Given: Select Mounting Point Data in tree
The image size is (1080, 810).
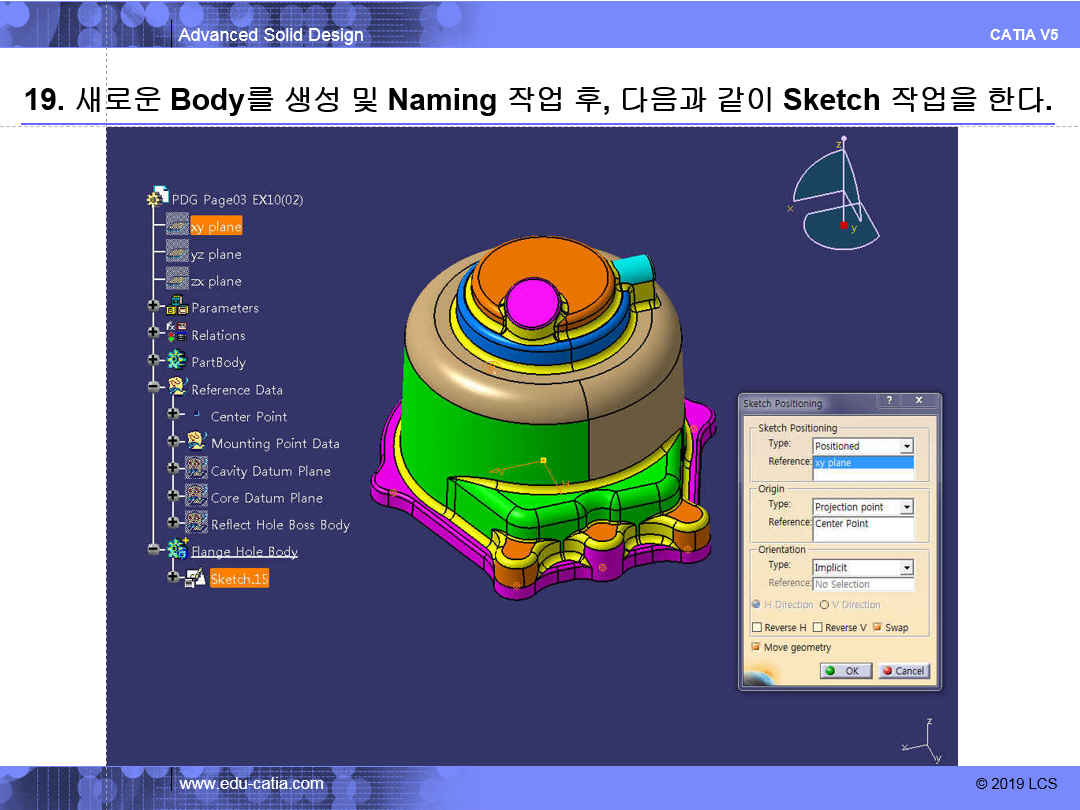Looking at the screenshot, I should pyautogui.click(x=275, y=443).
